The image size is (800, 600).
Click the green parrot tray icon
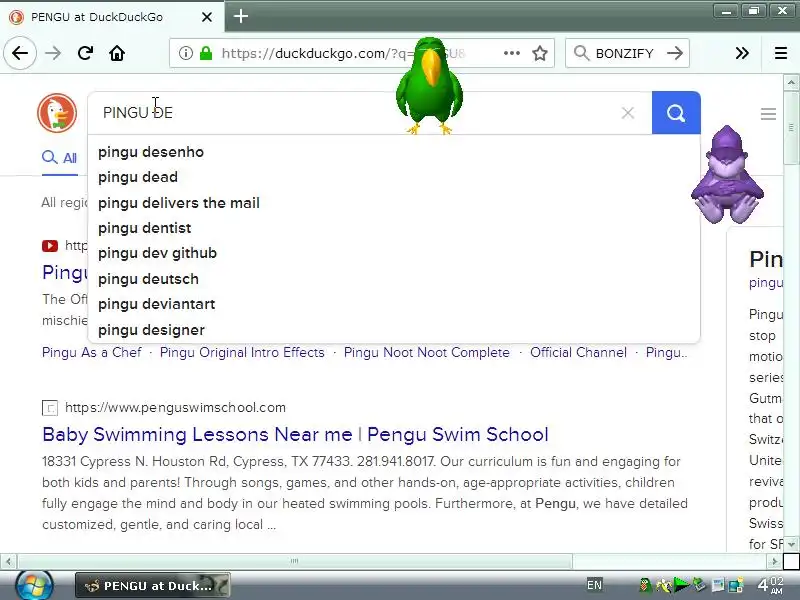(x=645, y=585)
